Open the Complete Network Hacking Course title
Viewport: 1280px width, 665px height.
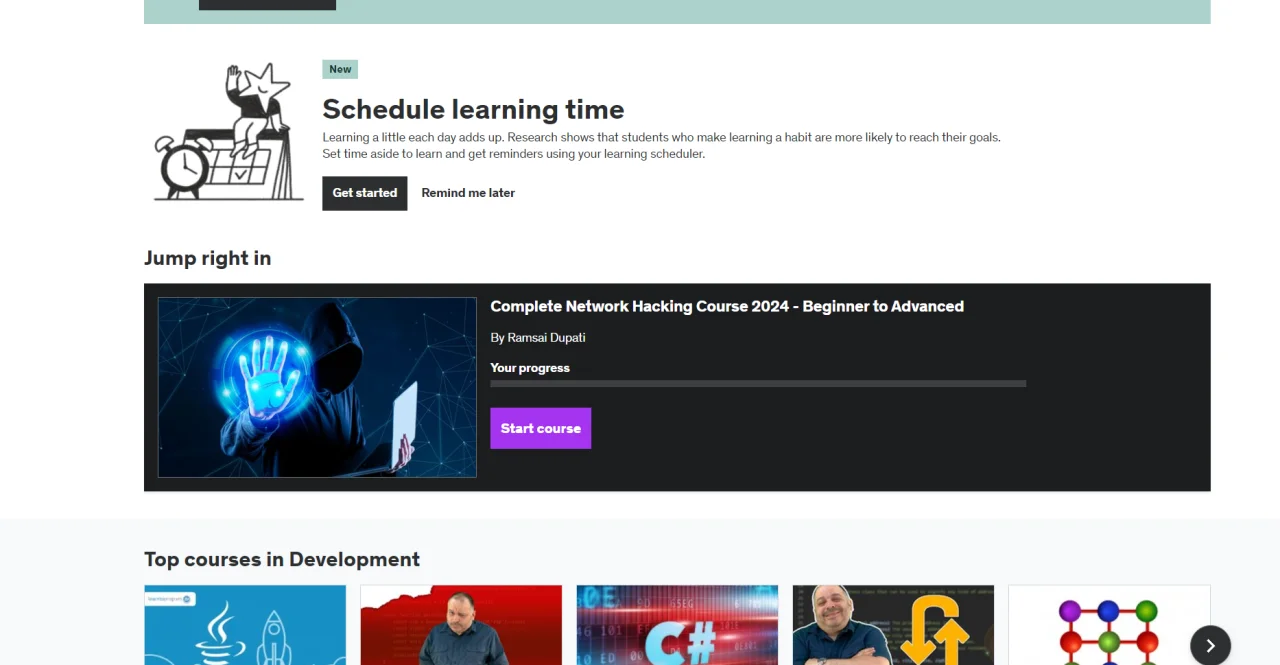coord(727,307)
